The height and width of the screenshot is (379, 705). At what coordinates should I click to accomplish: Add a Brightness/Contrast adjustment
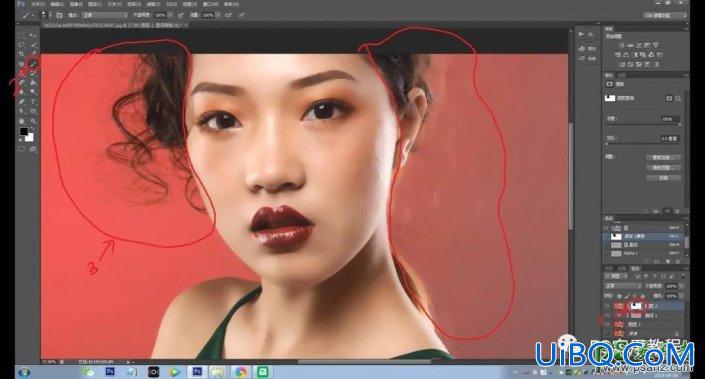tap(622, 45)
